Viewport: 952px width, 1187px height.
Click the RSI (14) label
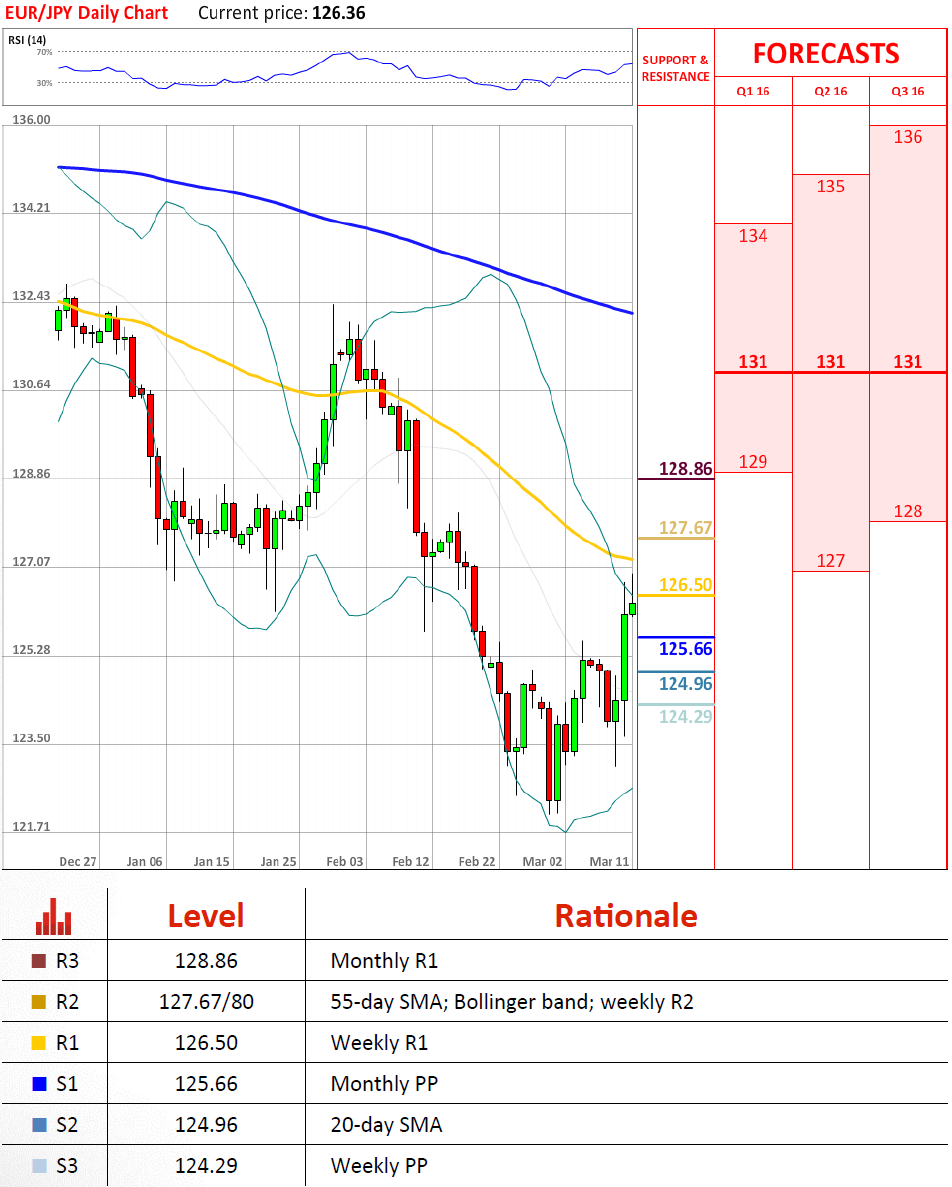[x=27, y=40]
